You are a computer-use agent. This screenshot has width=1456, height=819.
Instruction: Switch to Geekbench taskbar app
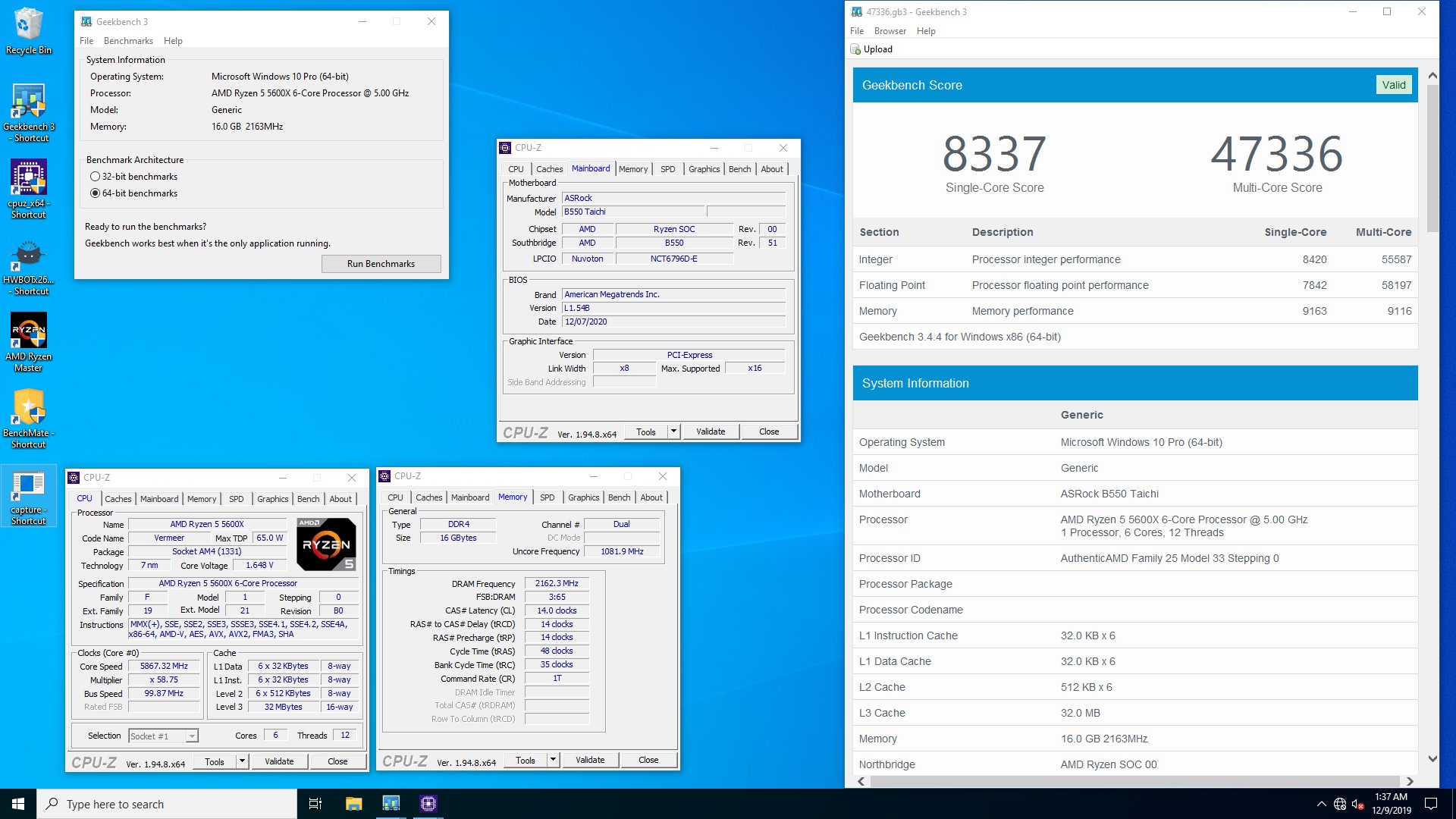click(391, 804)
